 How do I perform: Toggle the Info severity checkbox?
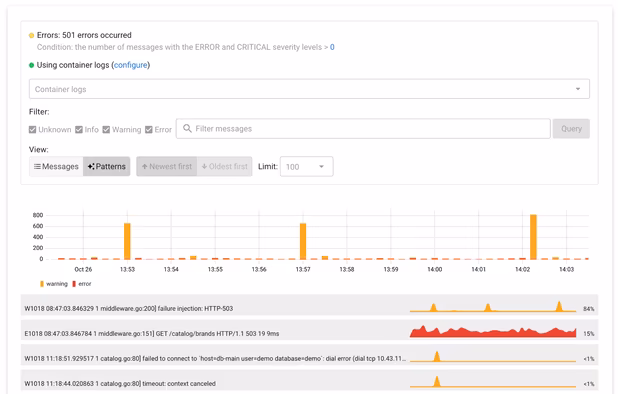[79, 130]
